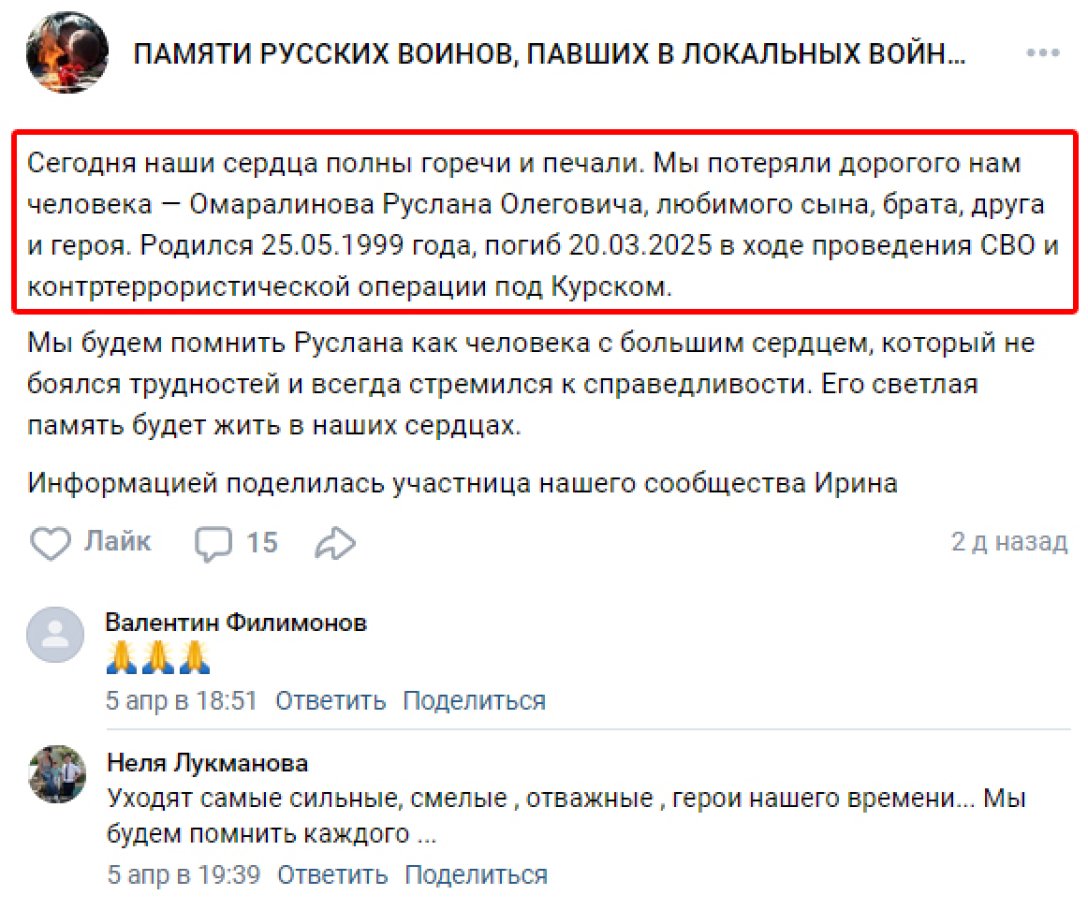
Task: Click Ответить under Неля's comment
Action: point(330,874)
